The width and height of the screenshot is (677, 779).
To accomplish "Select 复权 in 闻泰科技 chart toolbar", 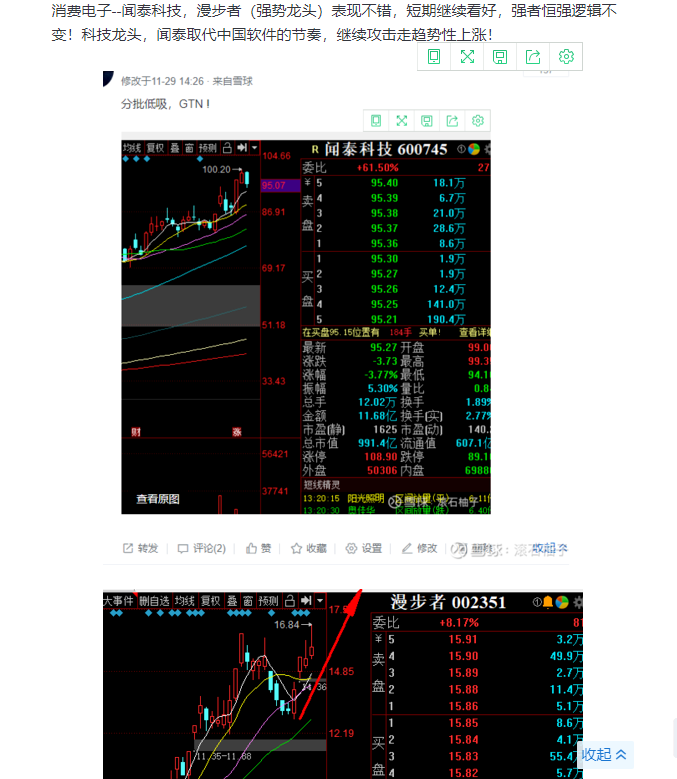I will [x=155, y=148].
